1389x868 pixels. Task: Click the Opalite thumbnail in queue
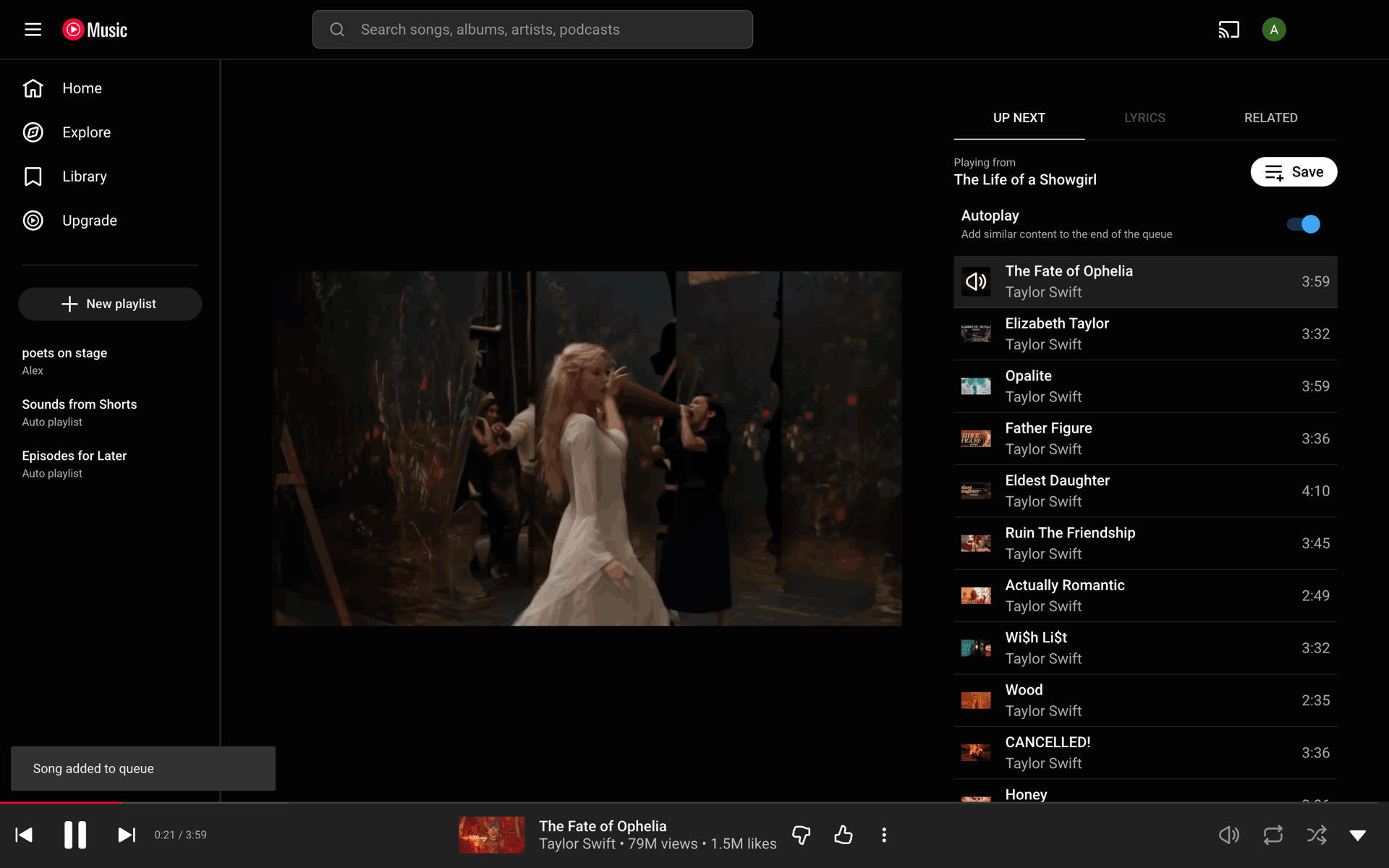pos(976,386)
